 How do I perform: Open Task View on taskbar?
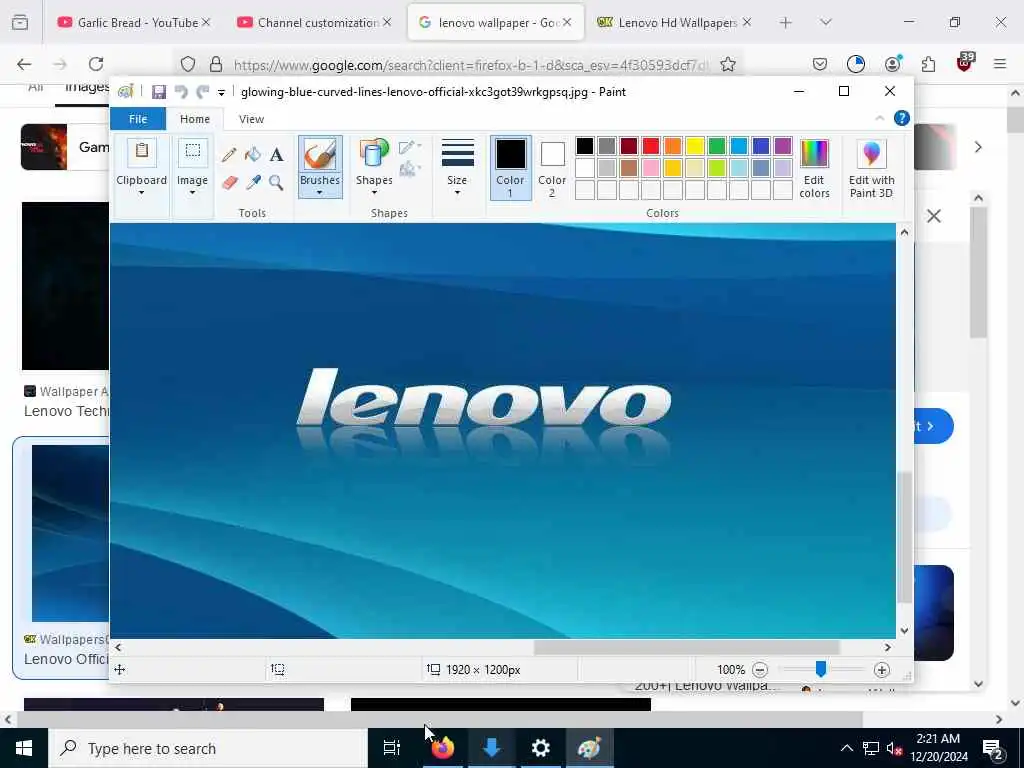pyautogui.click(x=391, y=748)
